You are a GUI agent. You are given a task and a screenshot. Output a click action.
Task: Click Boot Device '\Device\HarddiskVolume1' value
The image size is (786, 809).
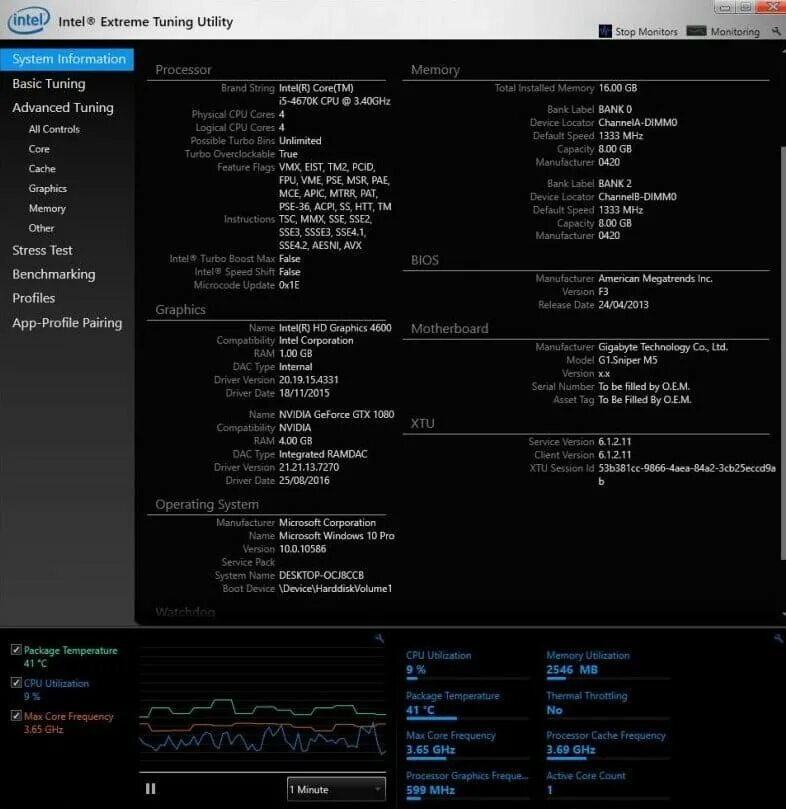335,589
